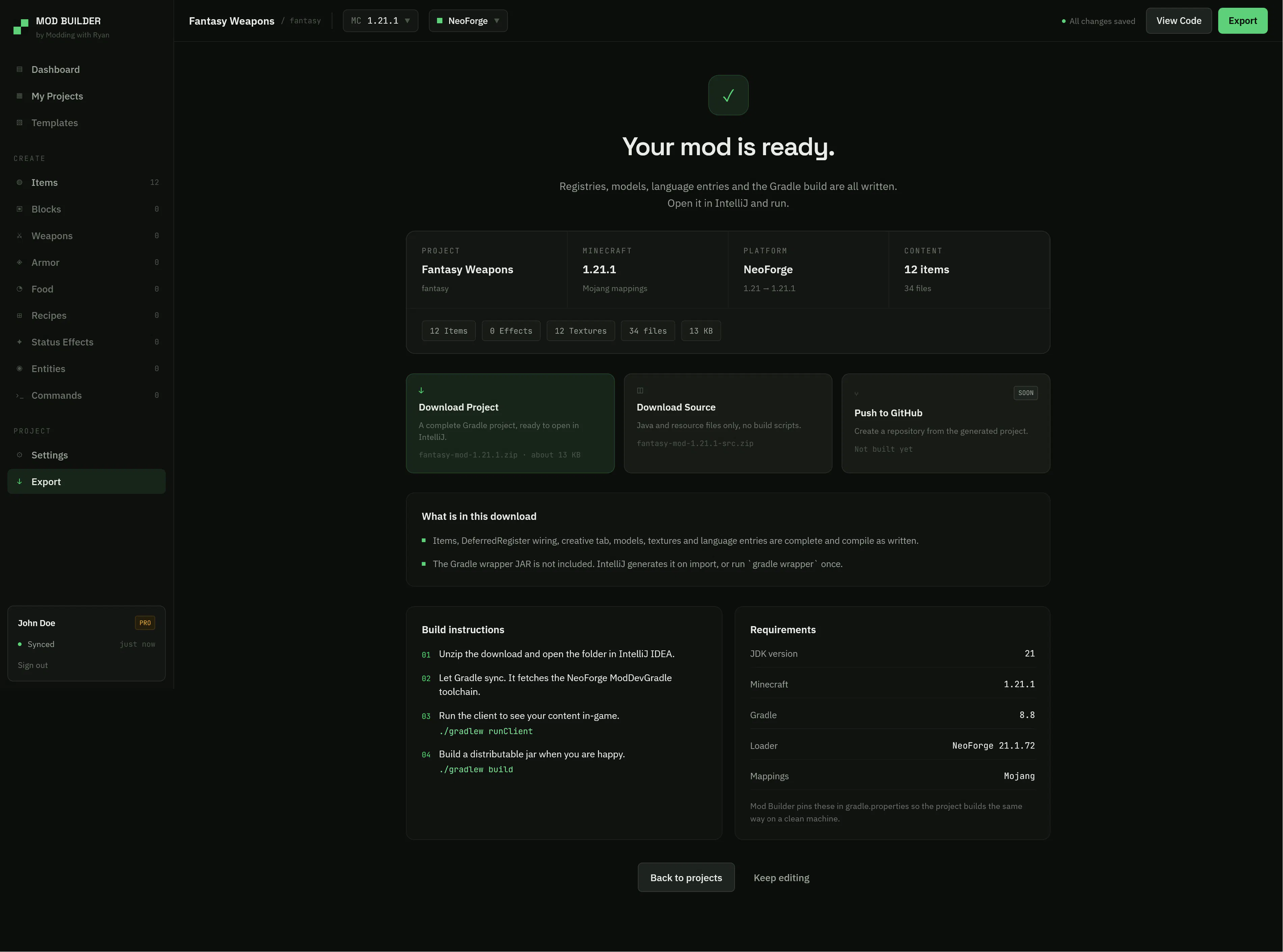Viewport: 1283px width, 952px height.
Task: Click the Status Effects sparkle icon
Action: pyautogui.click(x=20, y=342)
